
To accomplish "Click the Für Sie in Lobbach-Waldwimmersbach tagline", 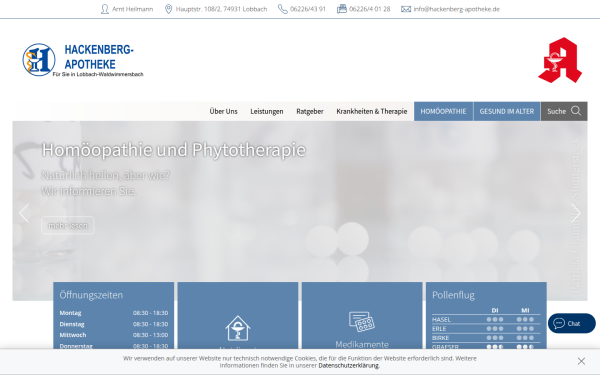I will click(98, 74).
